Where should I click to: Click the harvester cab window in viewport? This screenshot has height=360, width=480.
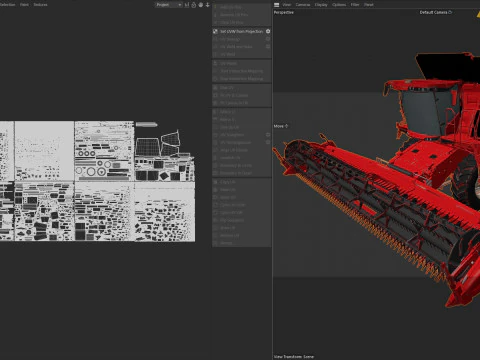[x=421, y=112]
